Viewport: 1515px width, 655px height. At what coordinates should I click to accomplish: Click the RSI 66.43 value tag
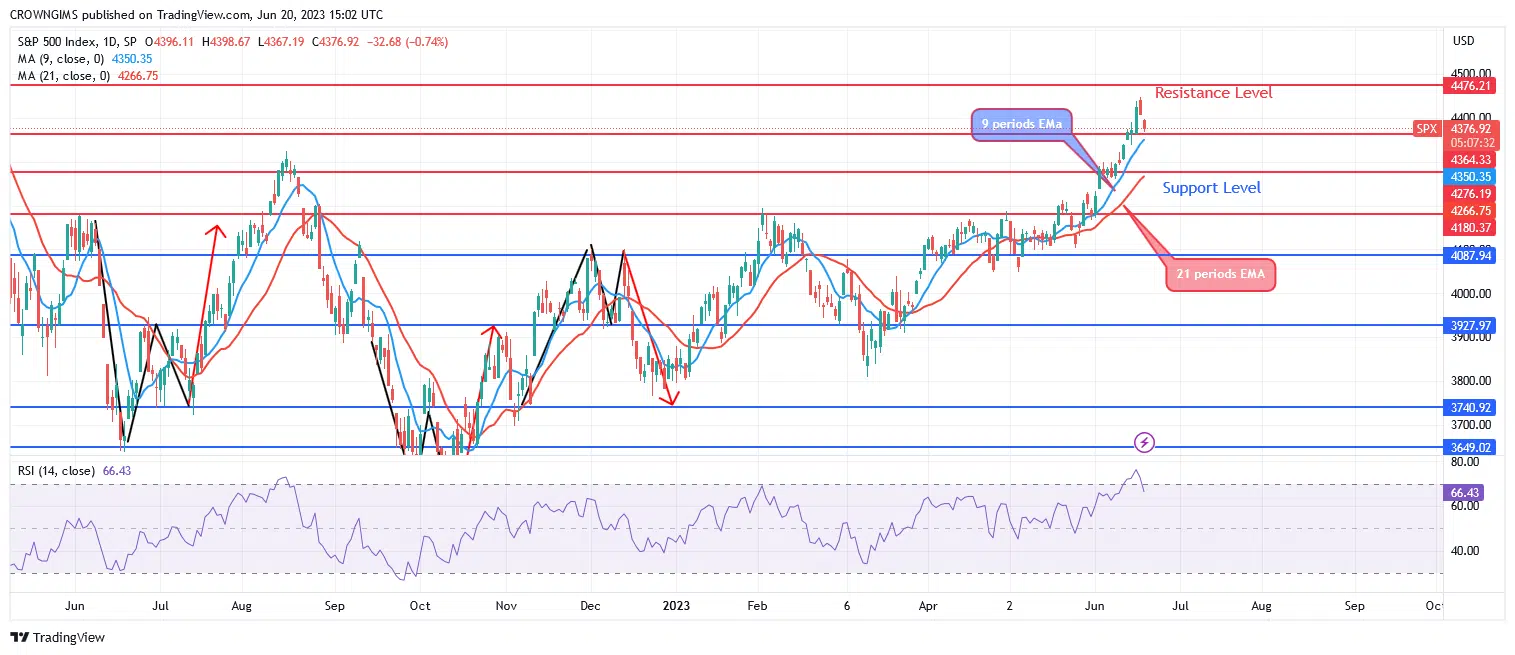pos(1462,493)
